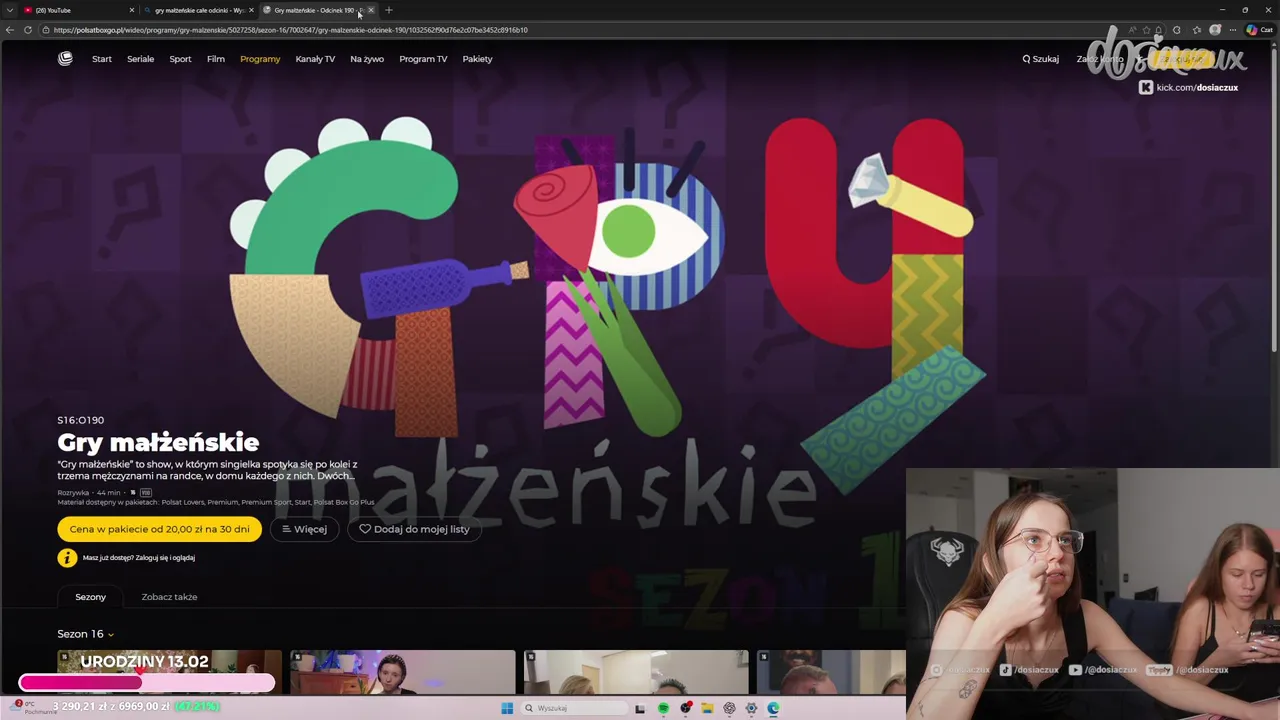Open the third episode thumbnail

point(635,672)
